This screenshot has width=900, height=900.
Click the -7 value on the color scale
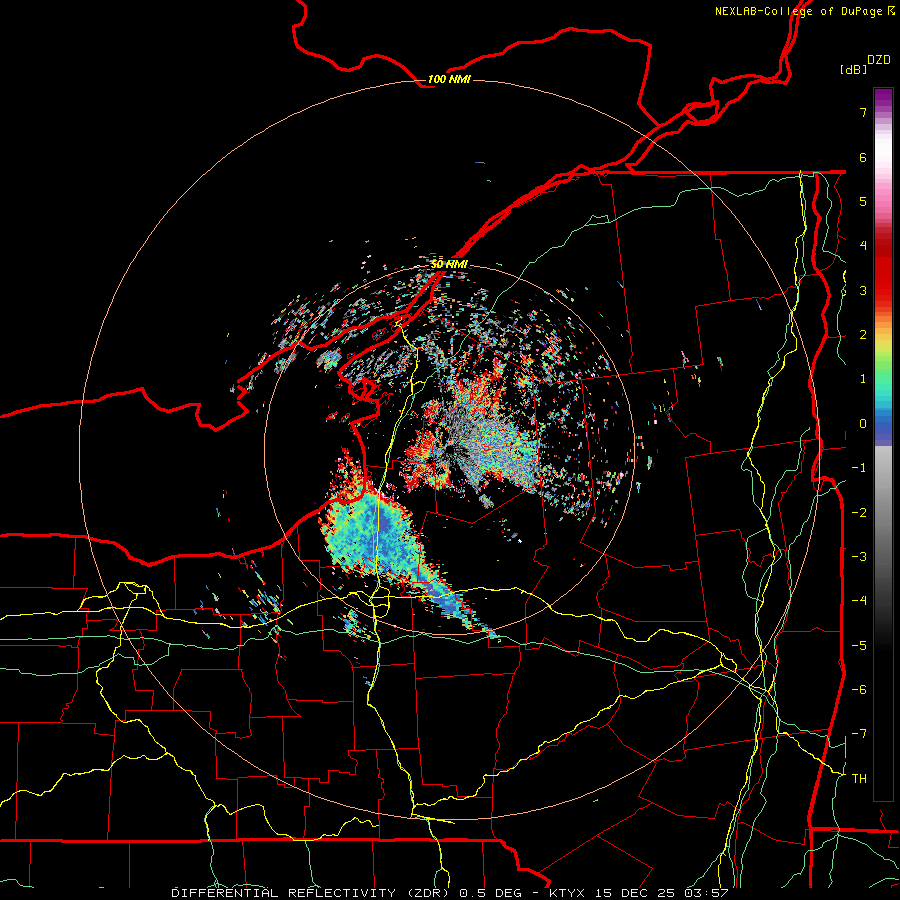859,734
